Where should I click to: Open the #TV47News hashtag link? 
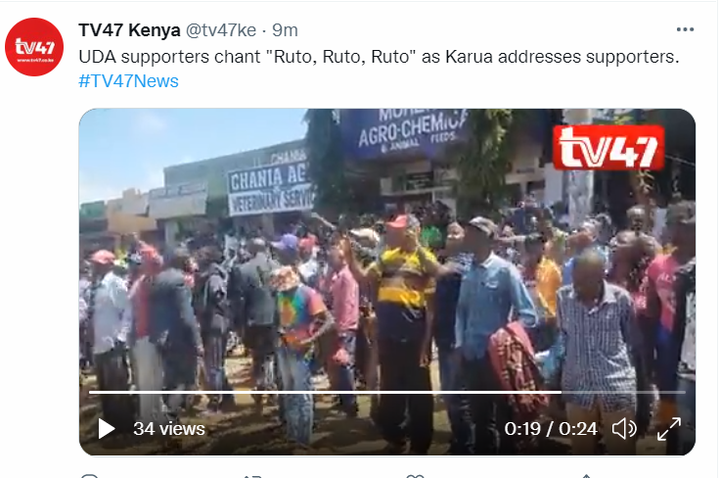pos(129,81)
